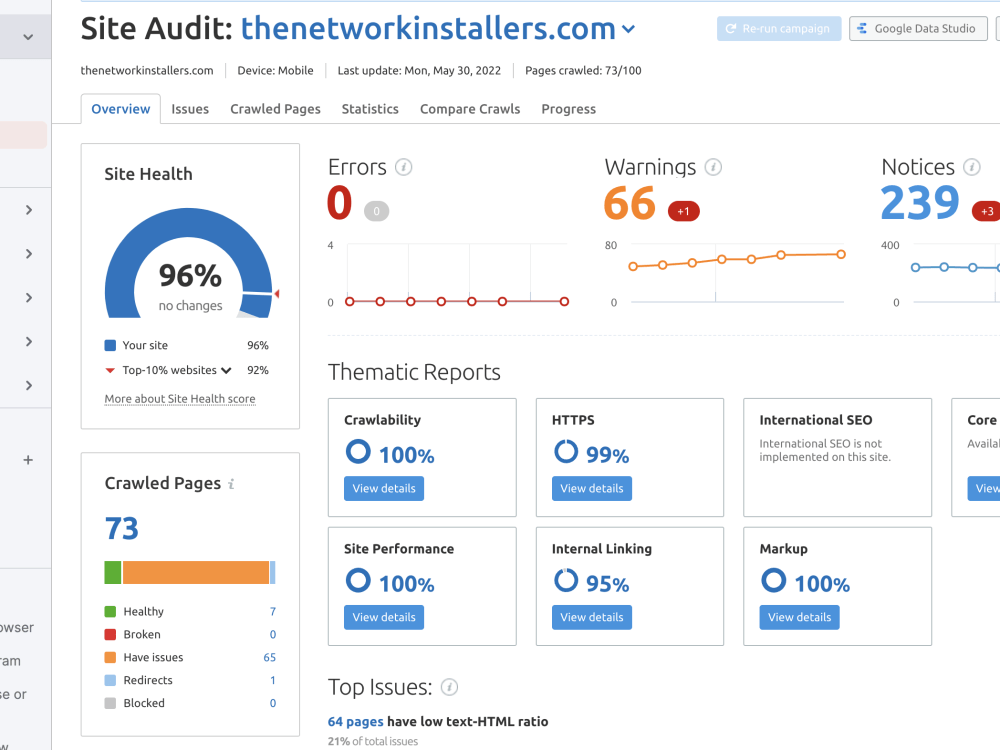Viewport: 1000px width, 750px height.
Task: Click the green Healthy segment of crawled bar
Action: 113,573
